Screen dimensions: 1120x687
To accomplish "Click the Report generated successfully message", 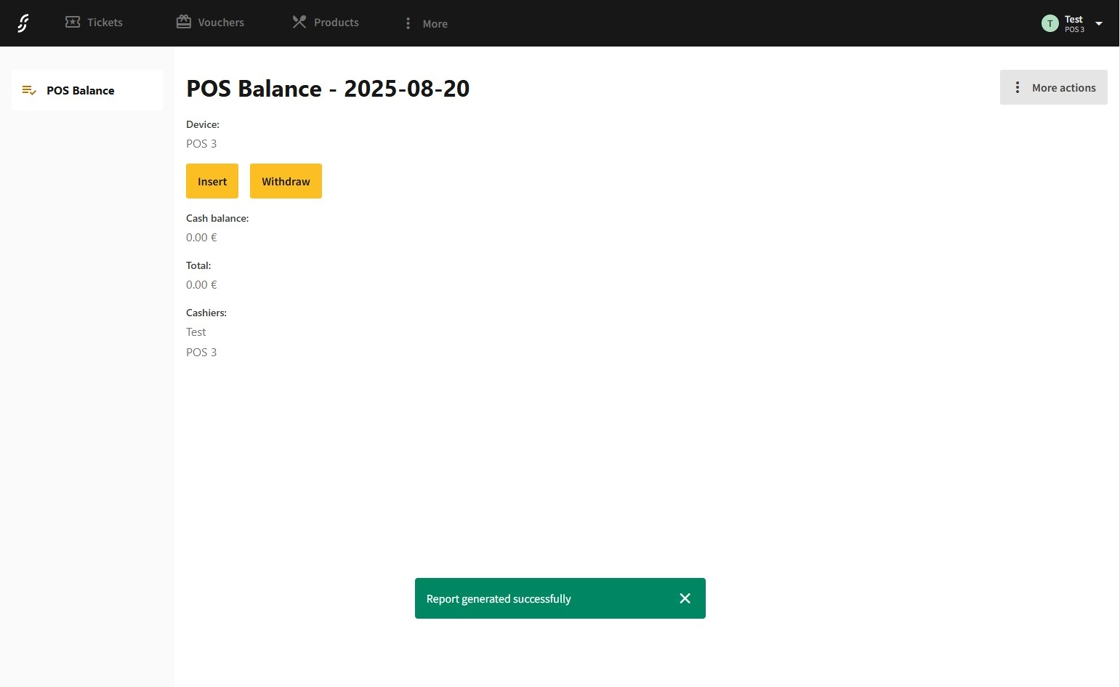I will (498, 599).
